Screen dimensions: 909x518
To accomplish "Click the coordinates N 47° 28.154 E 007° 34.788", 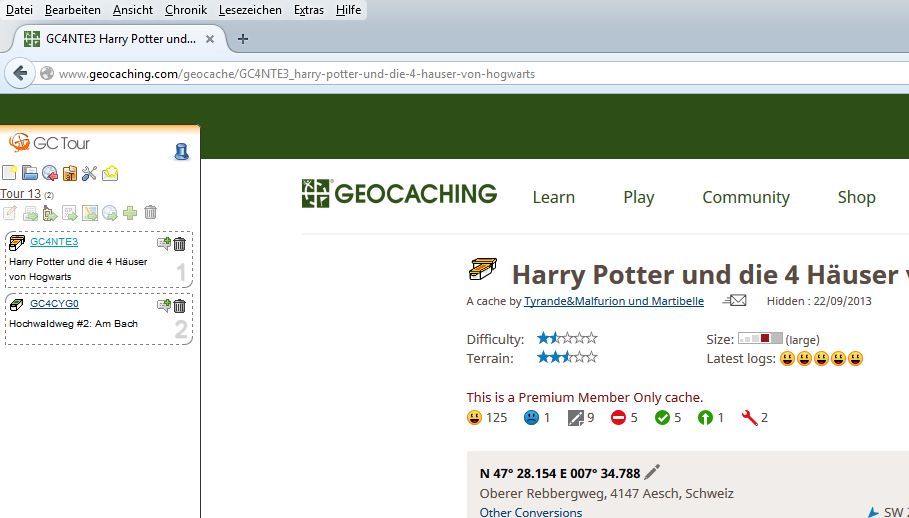I will click(x=559, y=473).
